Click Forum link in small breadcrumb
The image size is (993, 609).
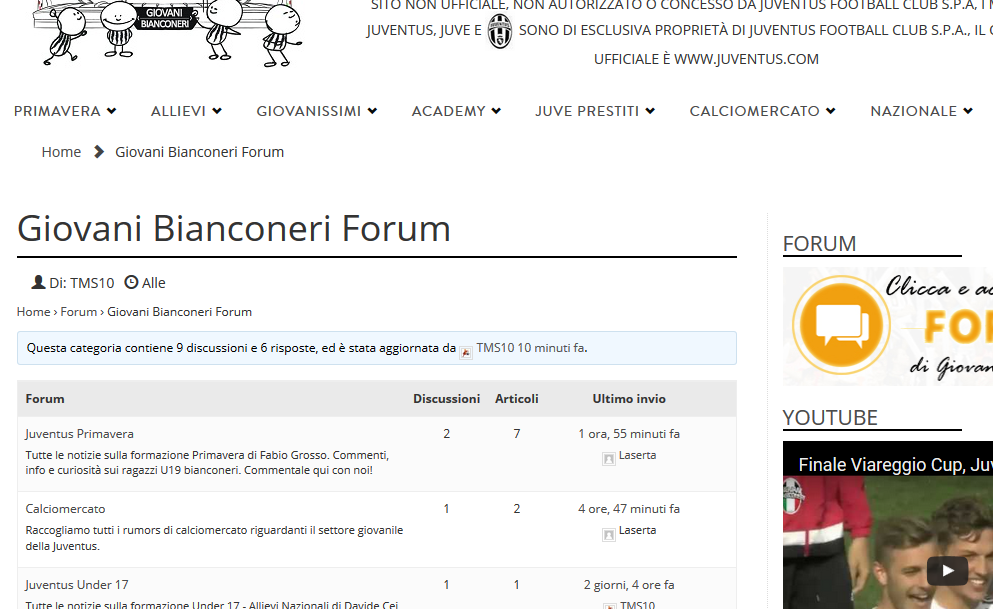tap(79, 311)
